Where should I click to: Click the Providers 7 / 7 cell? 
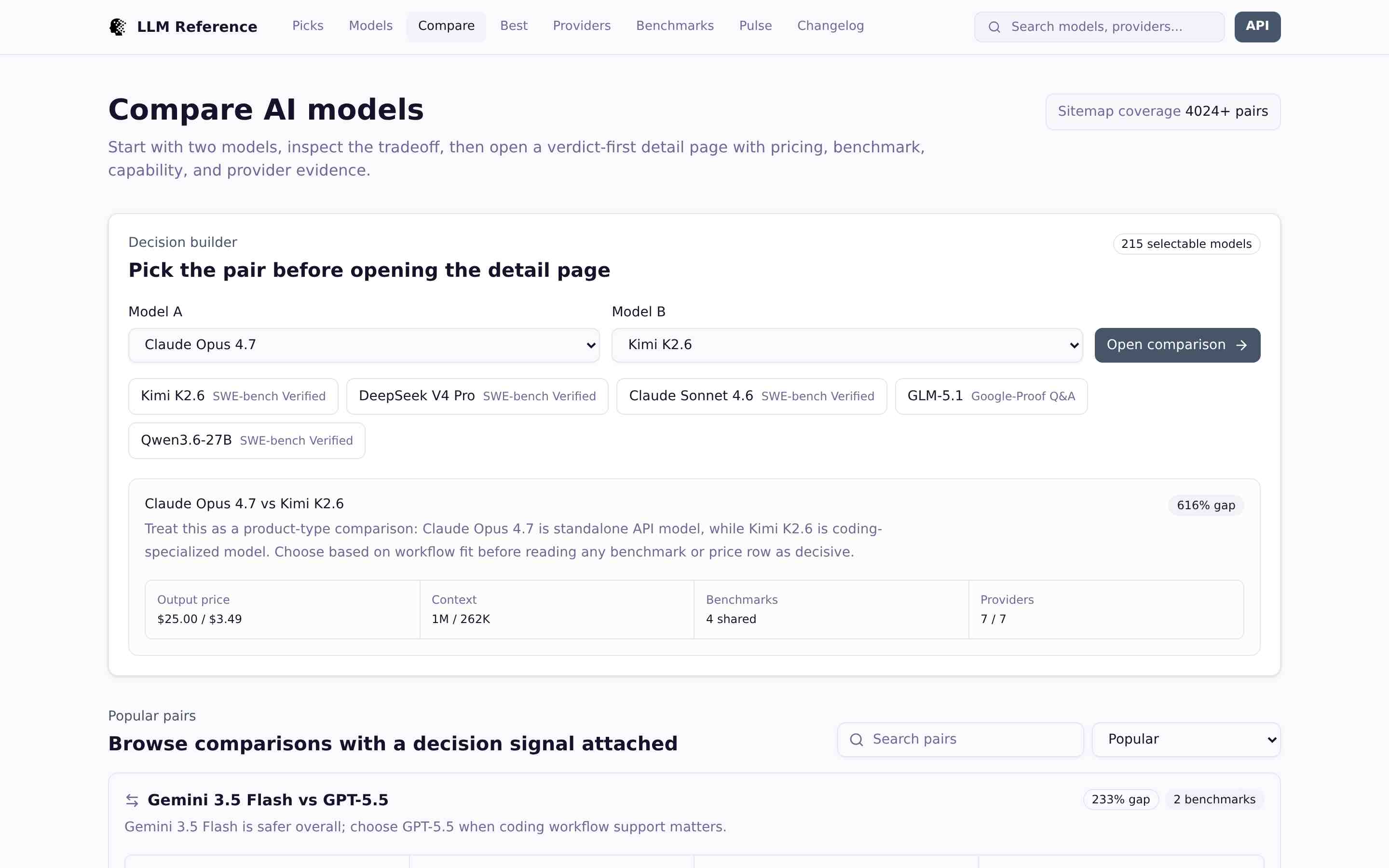[x=1106, y=610]
